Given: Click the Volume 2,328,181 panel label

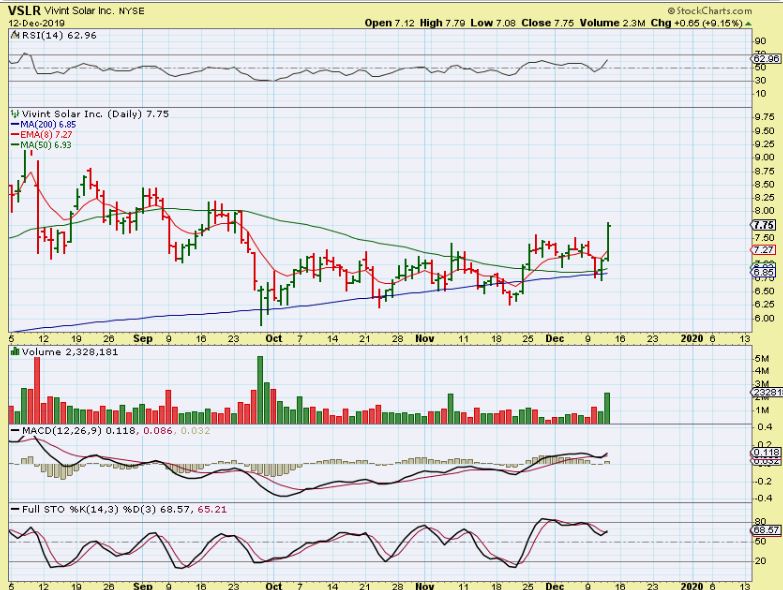Looking at the screenshot, I should tap(70, 352).
